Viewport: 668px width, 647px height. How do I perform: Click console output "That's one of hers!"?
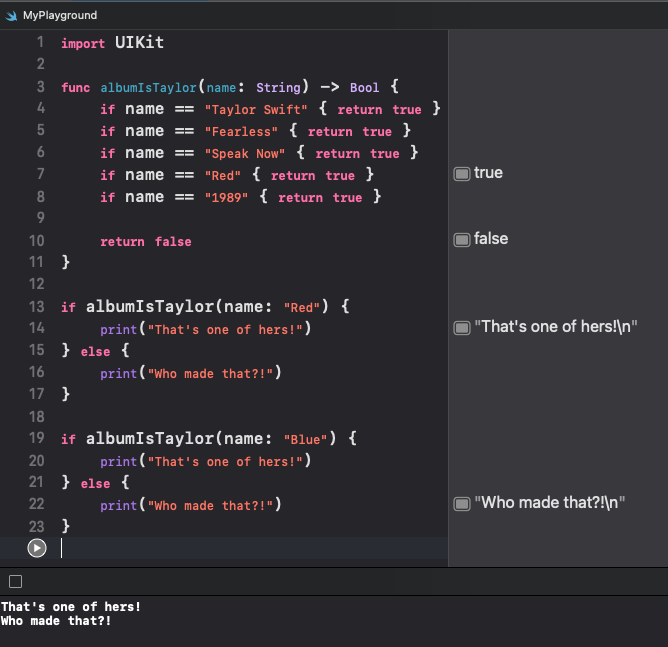click(x=71, y=607)
